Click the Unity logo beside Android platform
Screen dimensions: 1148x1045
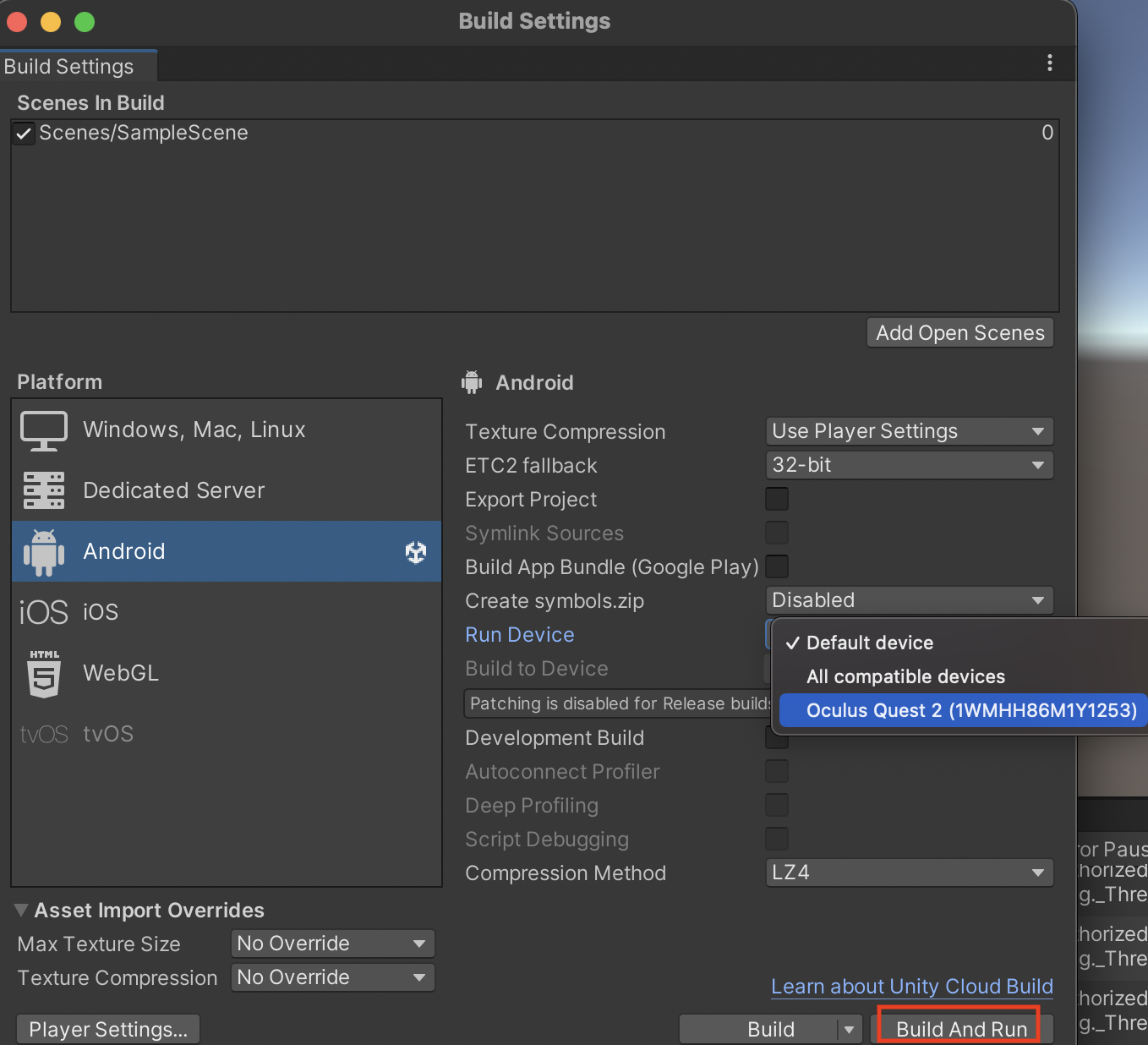click(x=416, y=552)
